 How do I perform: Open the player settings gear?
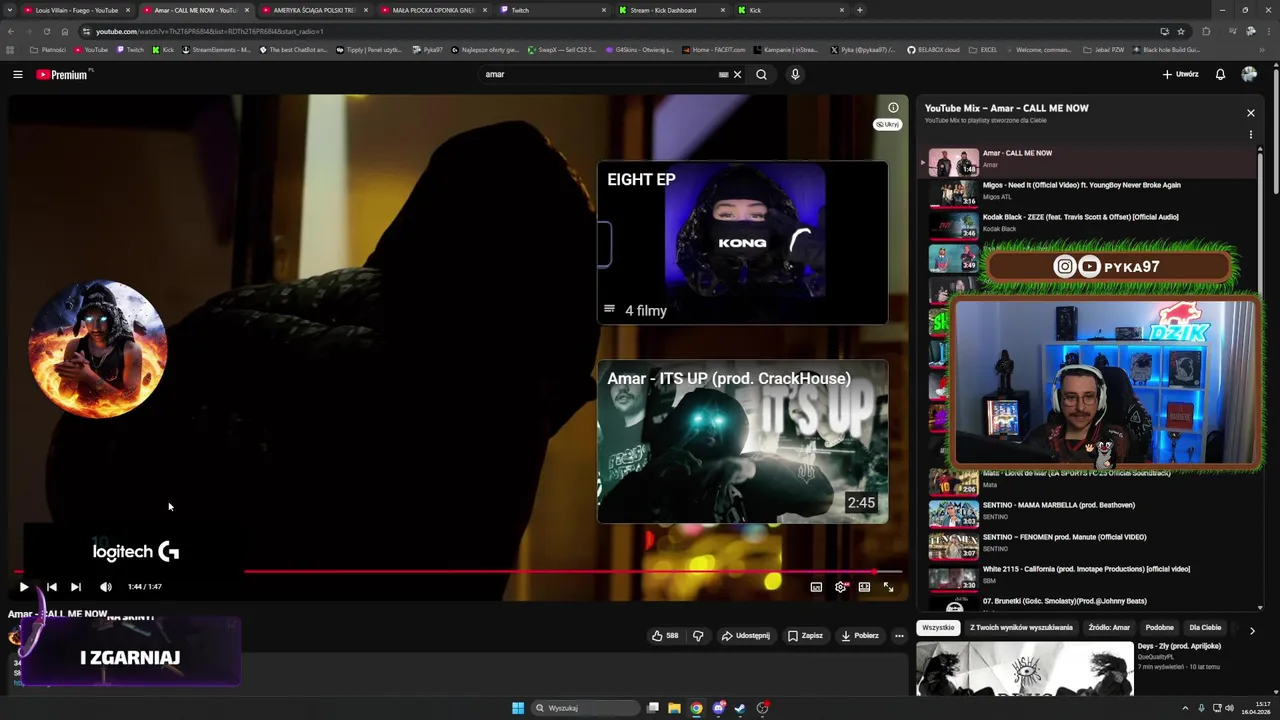pos(840,587)
